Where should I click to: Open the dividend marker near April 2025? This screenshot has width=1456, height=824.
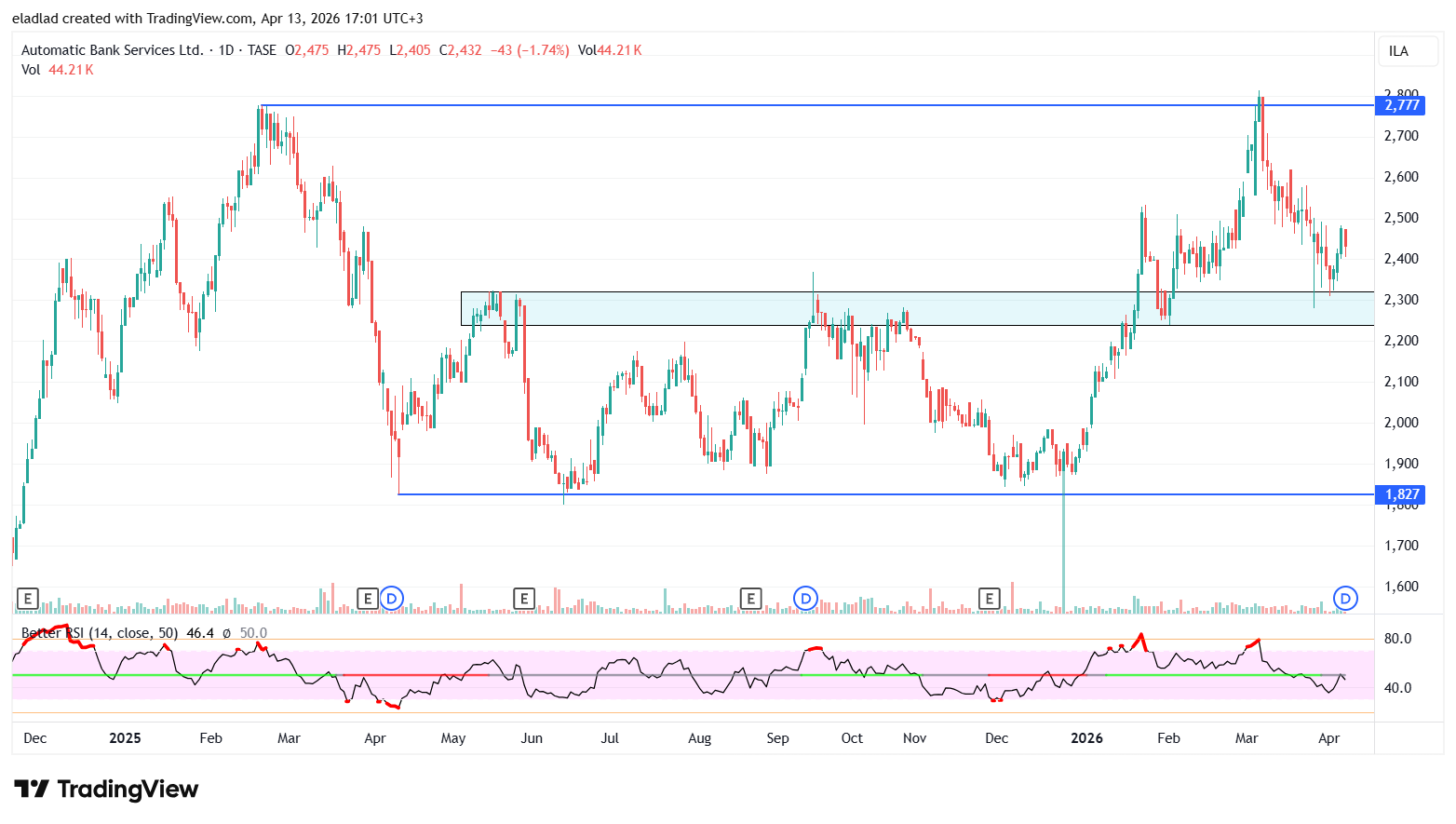392,599
